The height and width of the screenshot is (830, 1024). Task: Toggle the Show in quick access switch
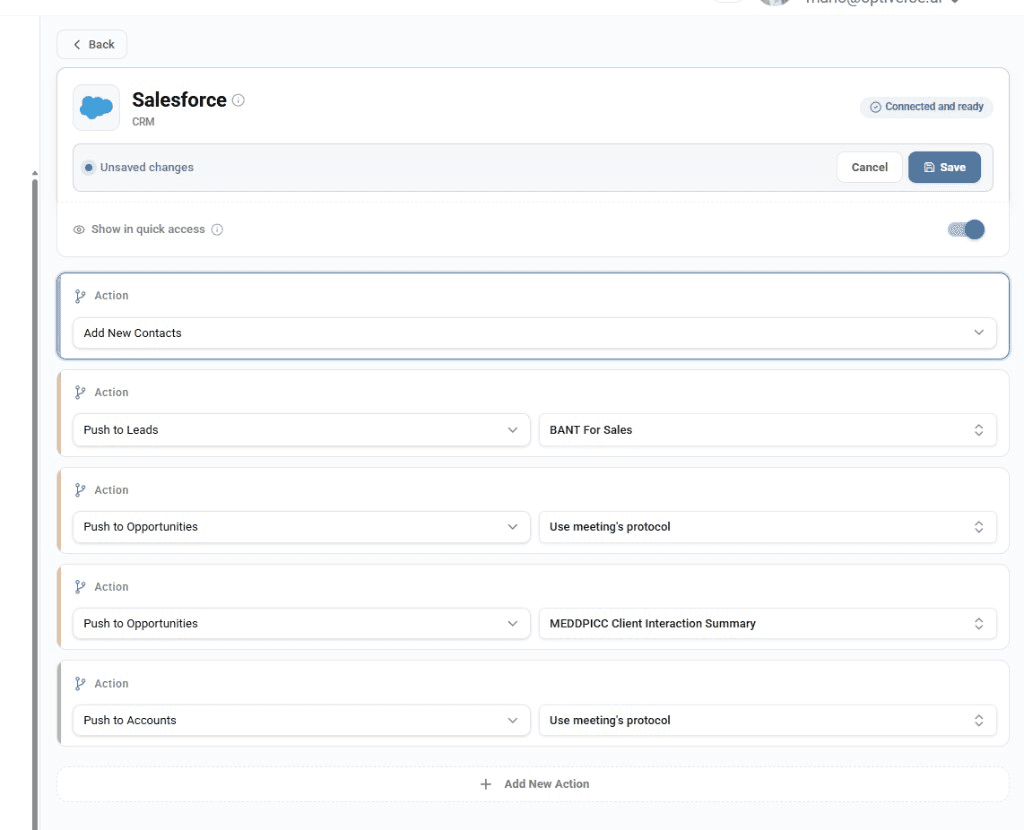click(967, 229)
